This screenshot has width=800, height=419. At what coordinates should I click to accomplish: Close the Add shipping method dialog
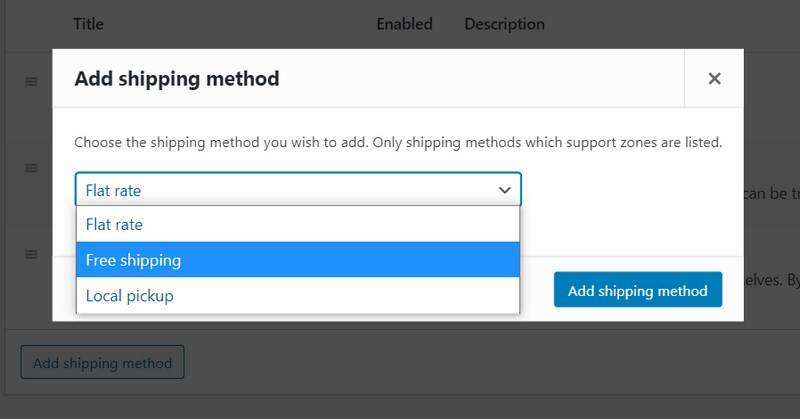pos(714,79)
